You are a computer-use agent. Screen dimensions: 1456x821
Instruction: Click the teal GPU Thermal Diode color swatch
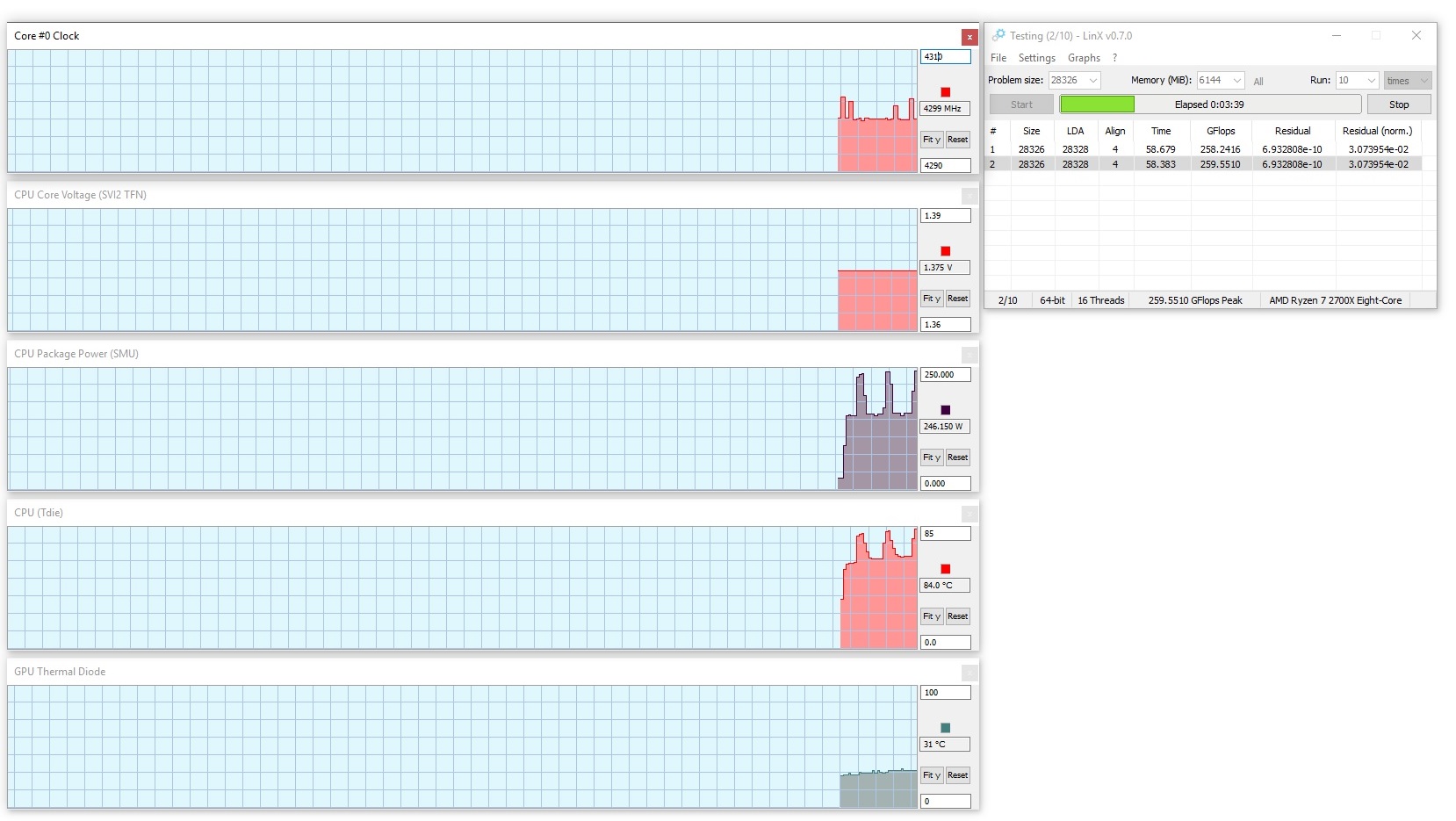point(945,728)
